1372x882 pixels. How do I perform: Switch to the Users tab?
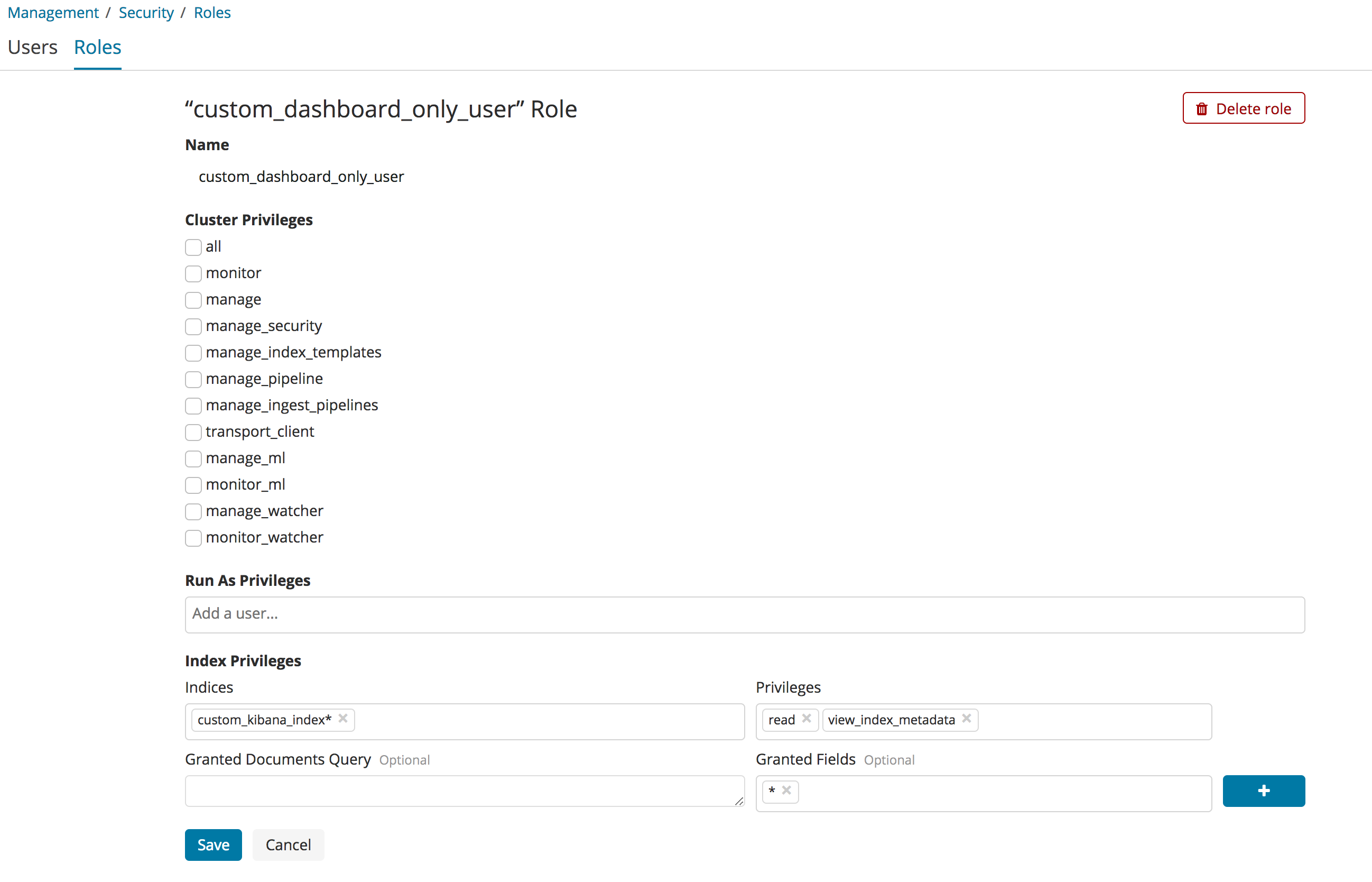point(33,47)
